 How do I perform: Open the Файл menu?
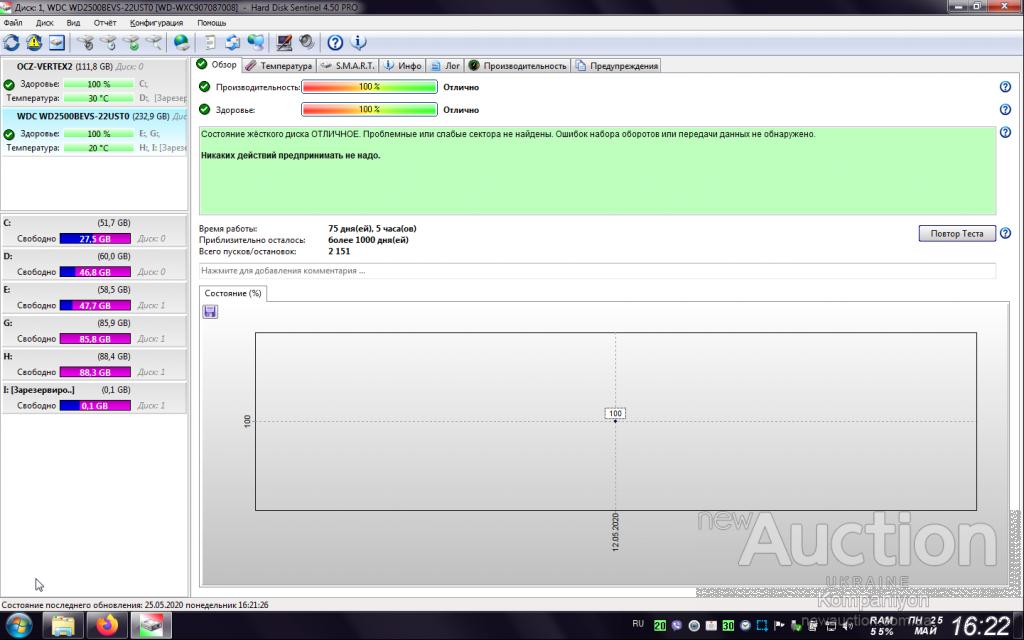coord(13,22)
